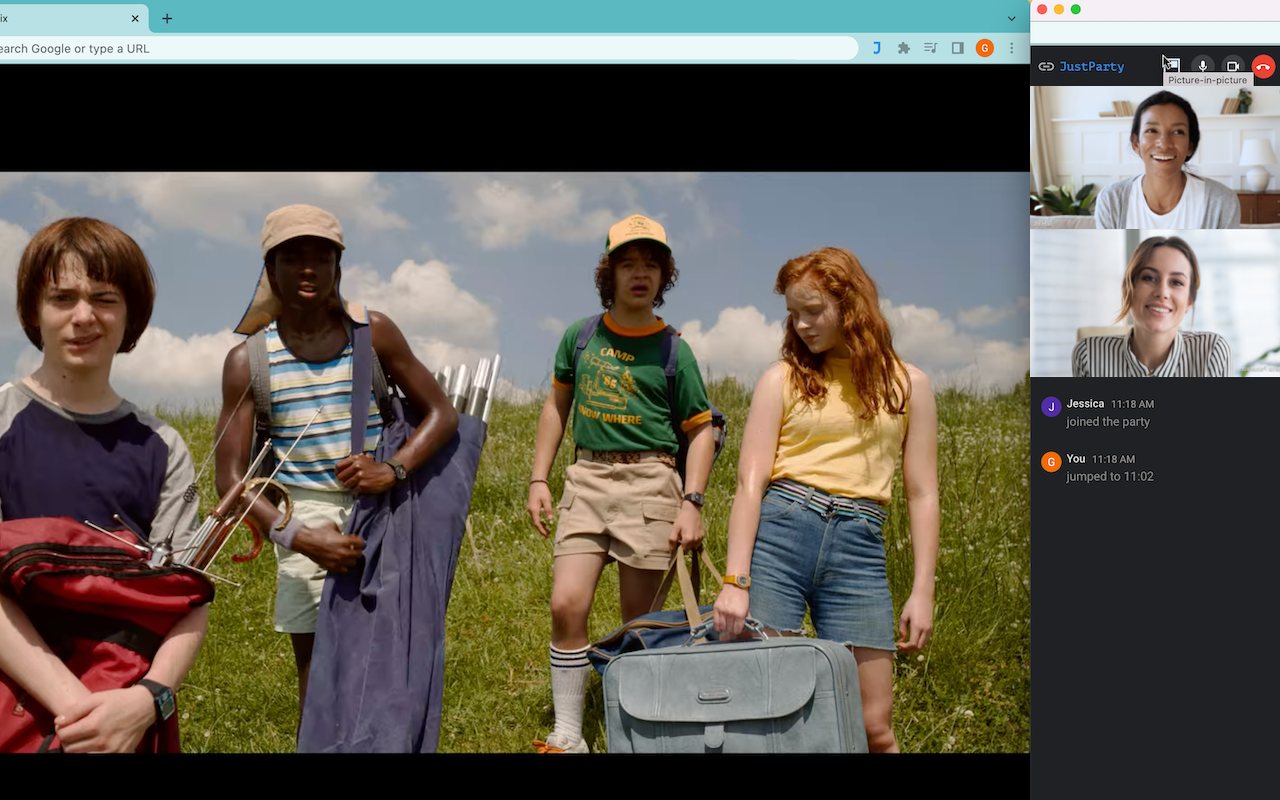
Task: Turn off the camera in JustParty
Action: click(x=1233, y=66)
